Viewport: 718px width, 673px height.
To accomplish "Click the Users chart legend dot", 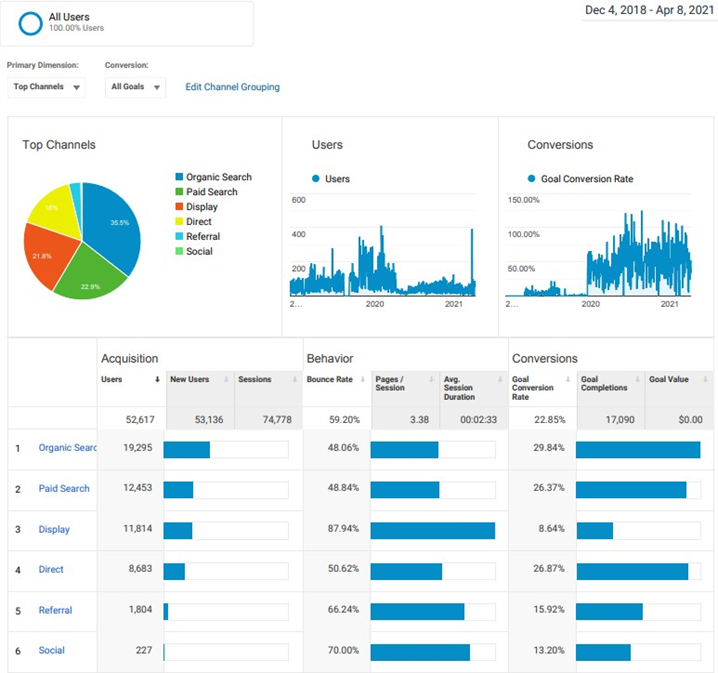I will pyautogui.click(x=315, y=179).
